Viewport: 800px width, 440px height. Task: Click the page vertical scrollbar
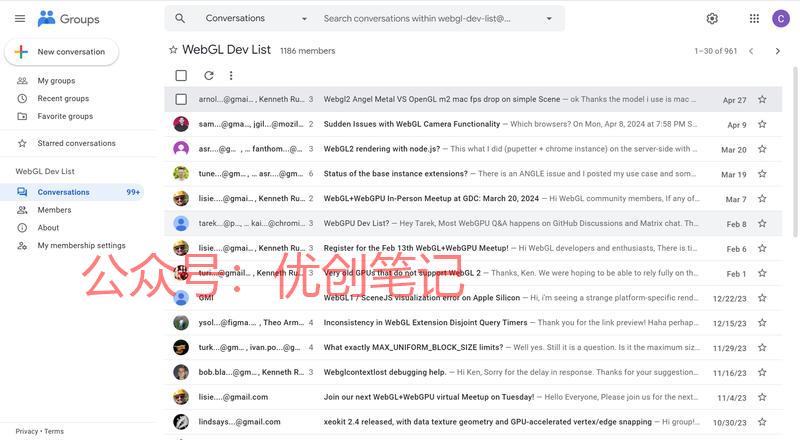(795, 152)
